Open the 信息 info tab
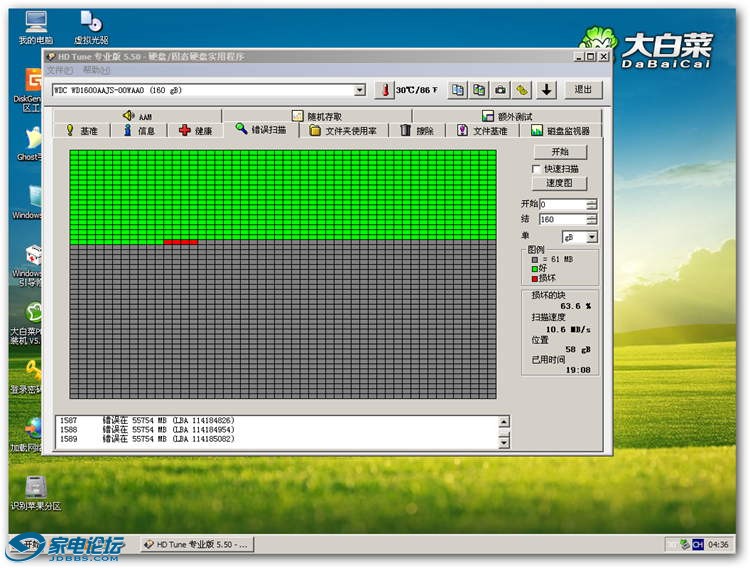The width and height of the screenshot is (750, 568). point(139,131)
